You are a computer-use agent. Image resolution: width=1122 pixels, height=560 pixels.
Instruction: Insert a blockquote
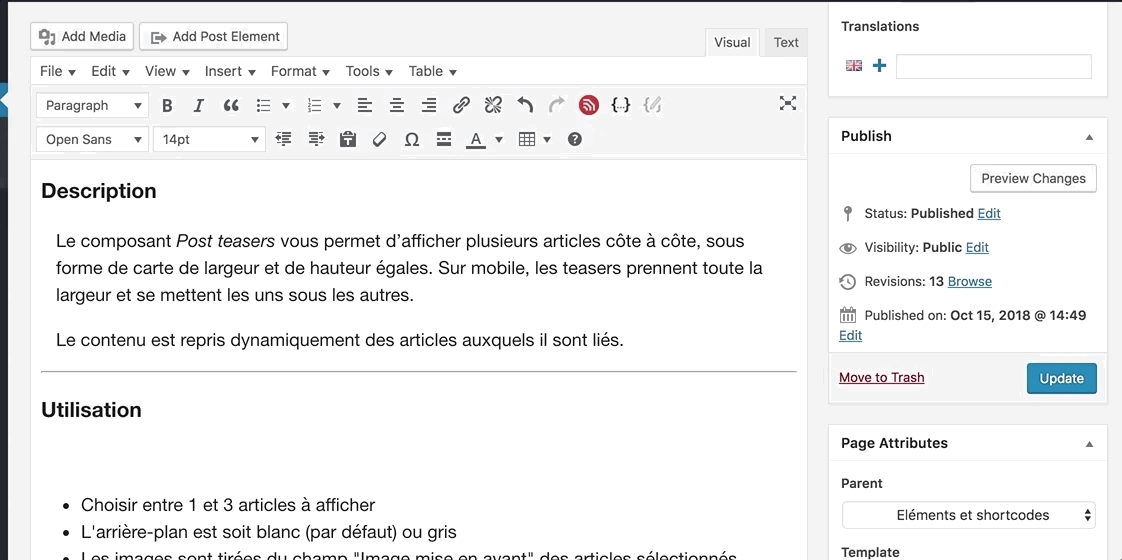(231, 106)
